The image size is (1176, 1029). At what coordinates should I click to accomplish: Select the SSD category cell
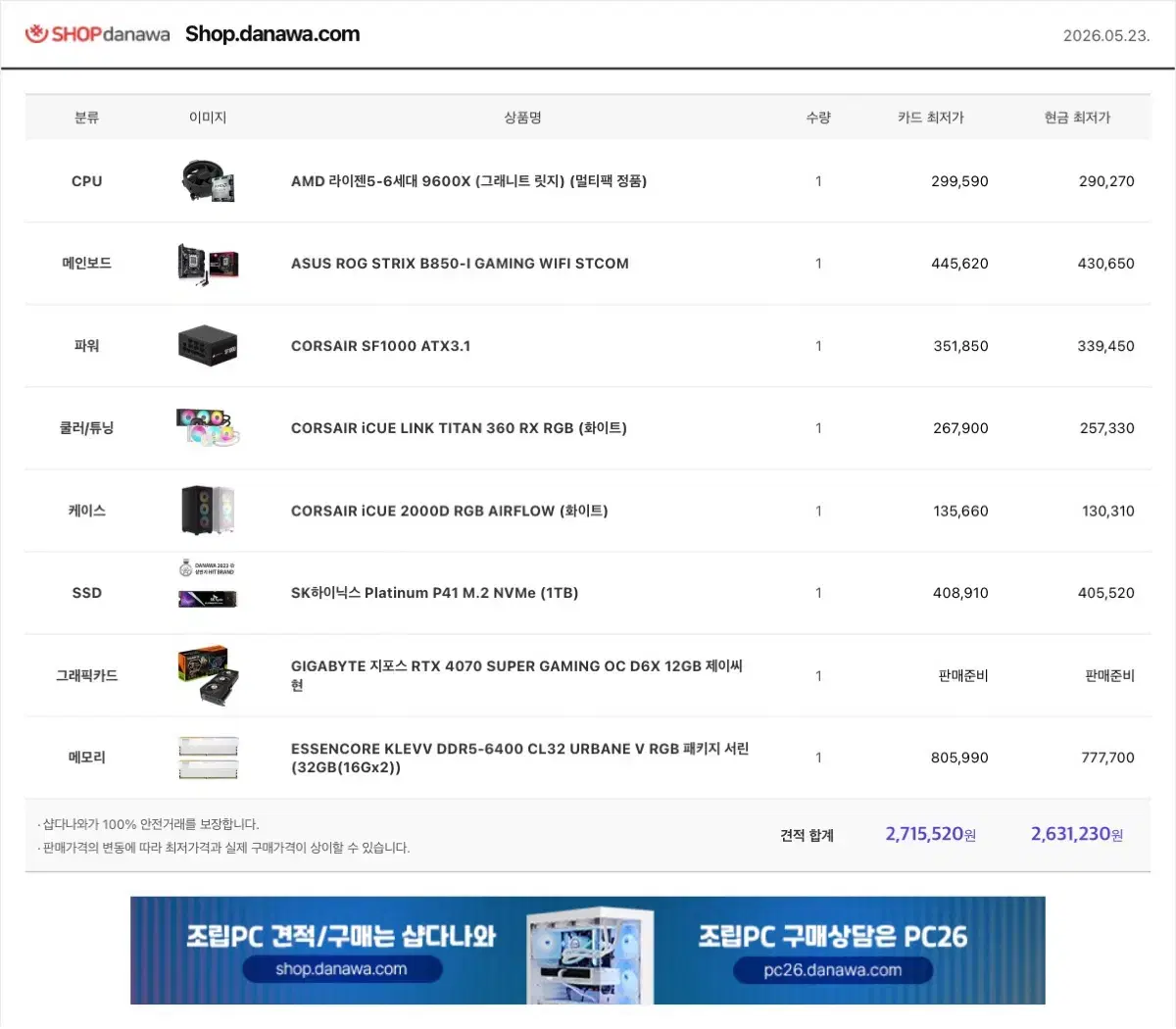86,593
